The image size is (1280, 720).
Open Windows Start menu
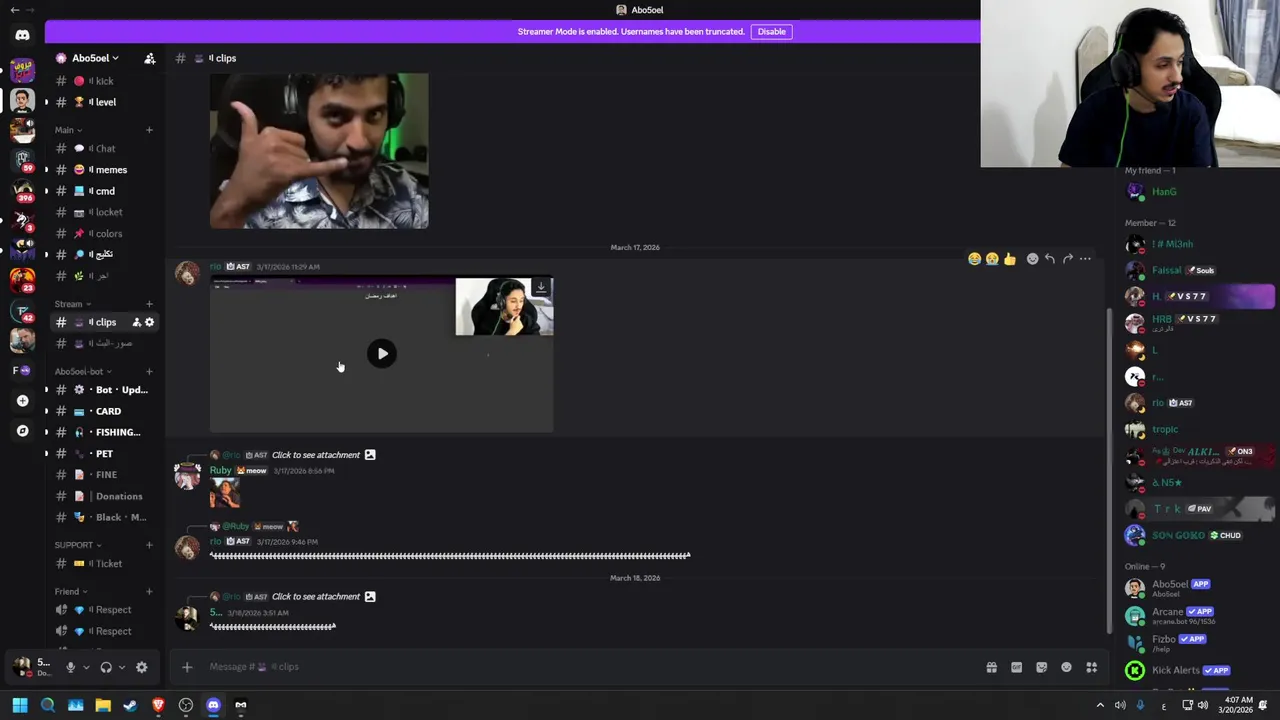tap(20, 705)
